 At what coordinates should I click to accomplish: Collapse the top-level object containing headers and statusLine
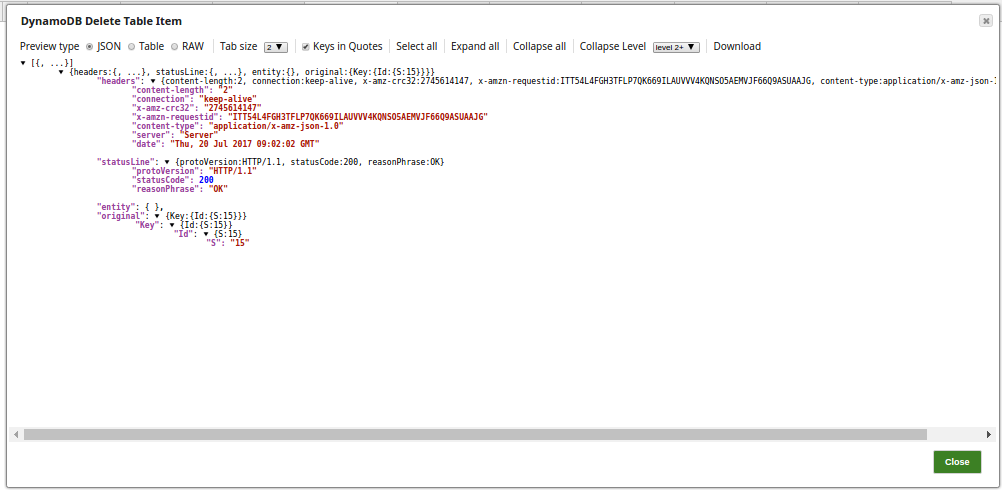(x=61, y=72)
